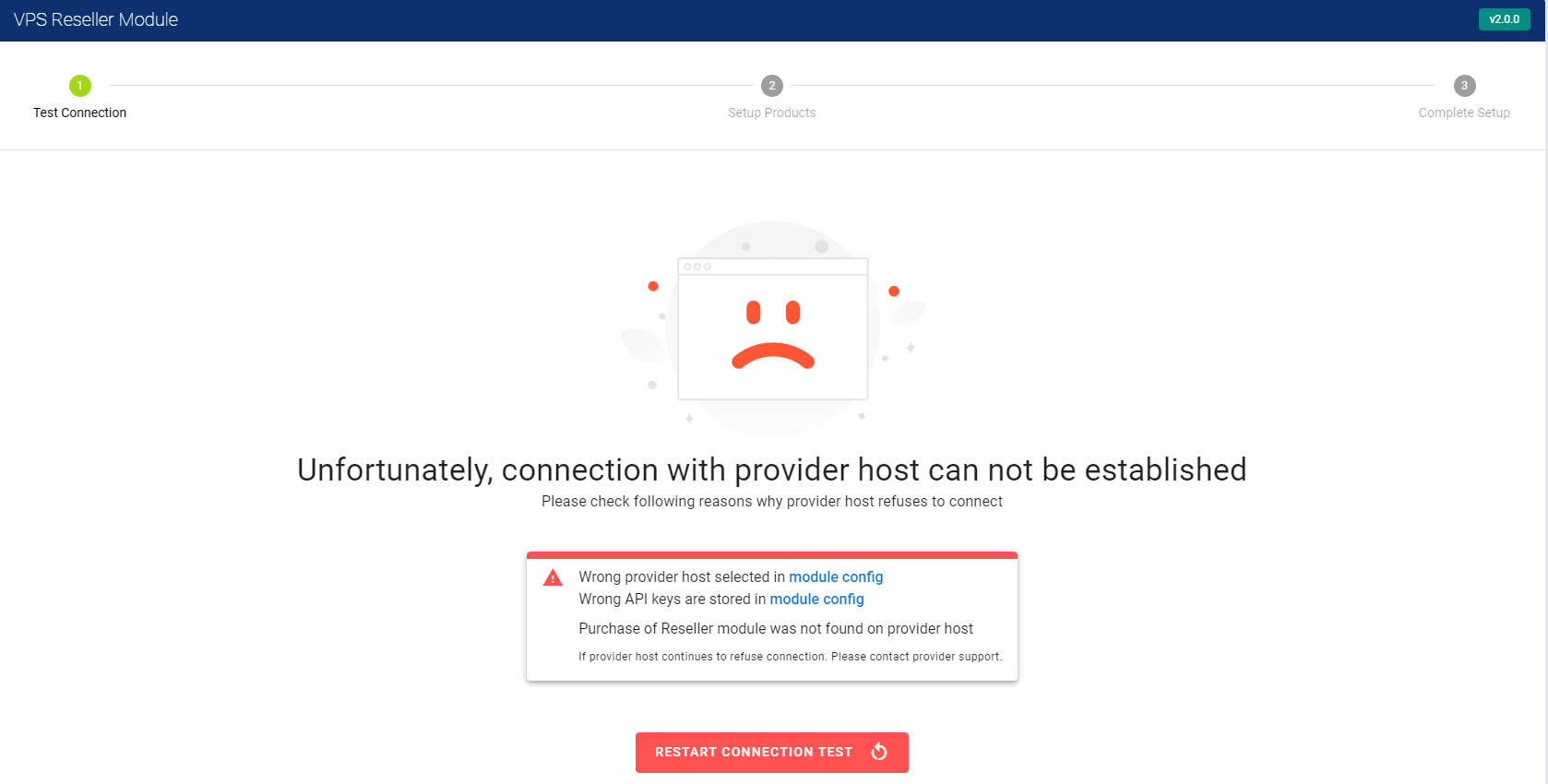This screenshot has width=1548, height=784.
Task: Select step 2 grey circle
Action: 772,86
